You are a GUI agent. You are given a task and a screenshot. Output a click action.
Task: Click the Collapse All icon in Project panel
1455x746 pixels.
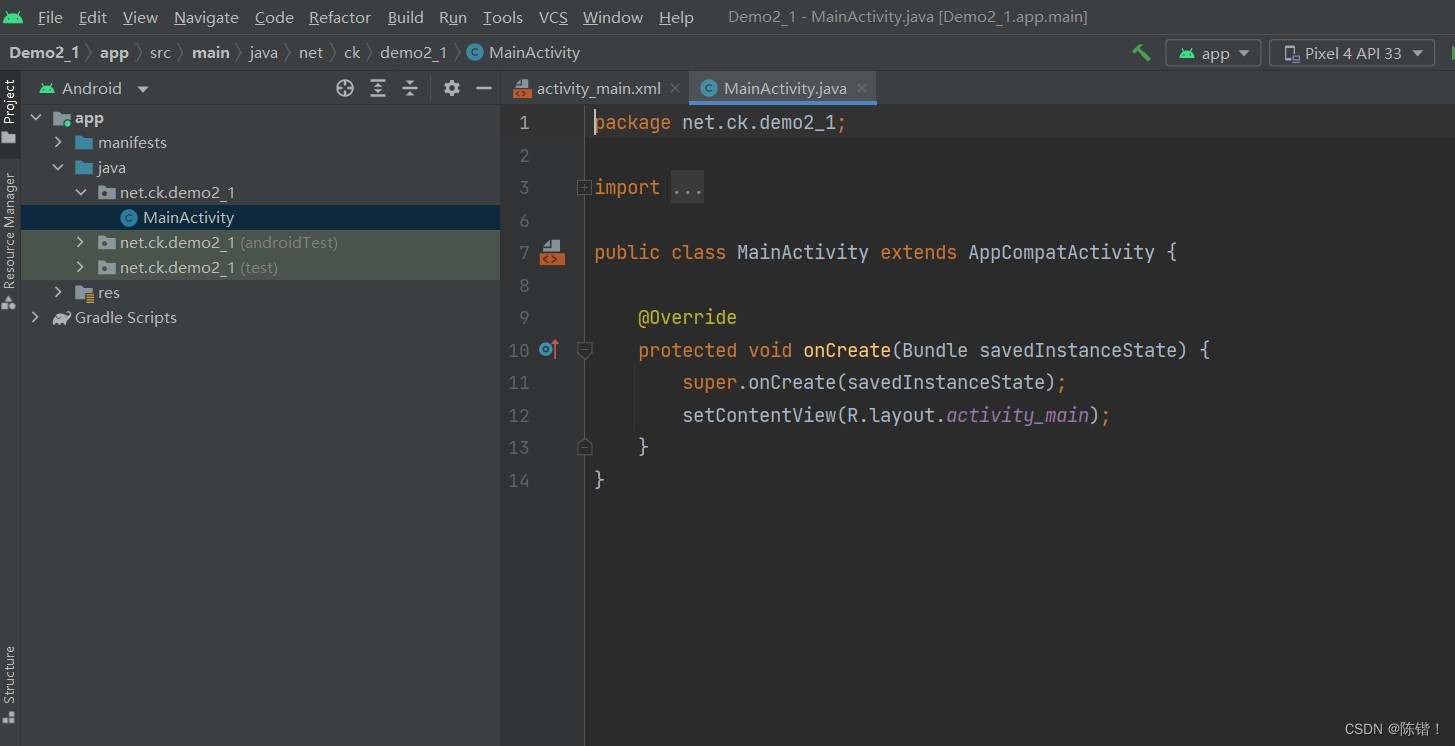coord(410,88)
